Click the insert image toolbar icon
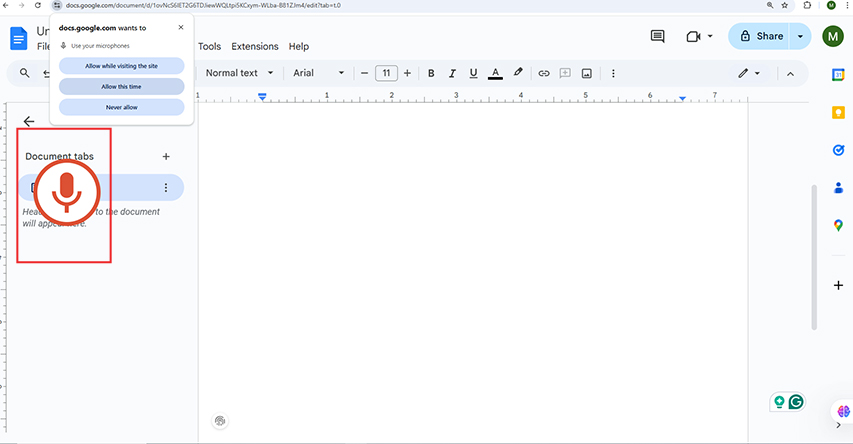Viewport: 853px width, 444px height. [586, 73]
